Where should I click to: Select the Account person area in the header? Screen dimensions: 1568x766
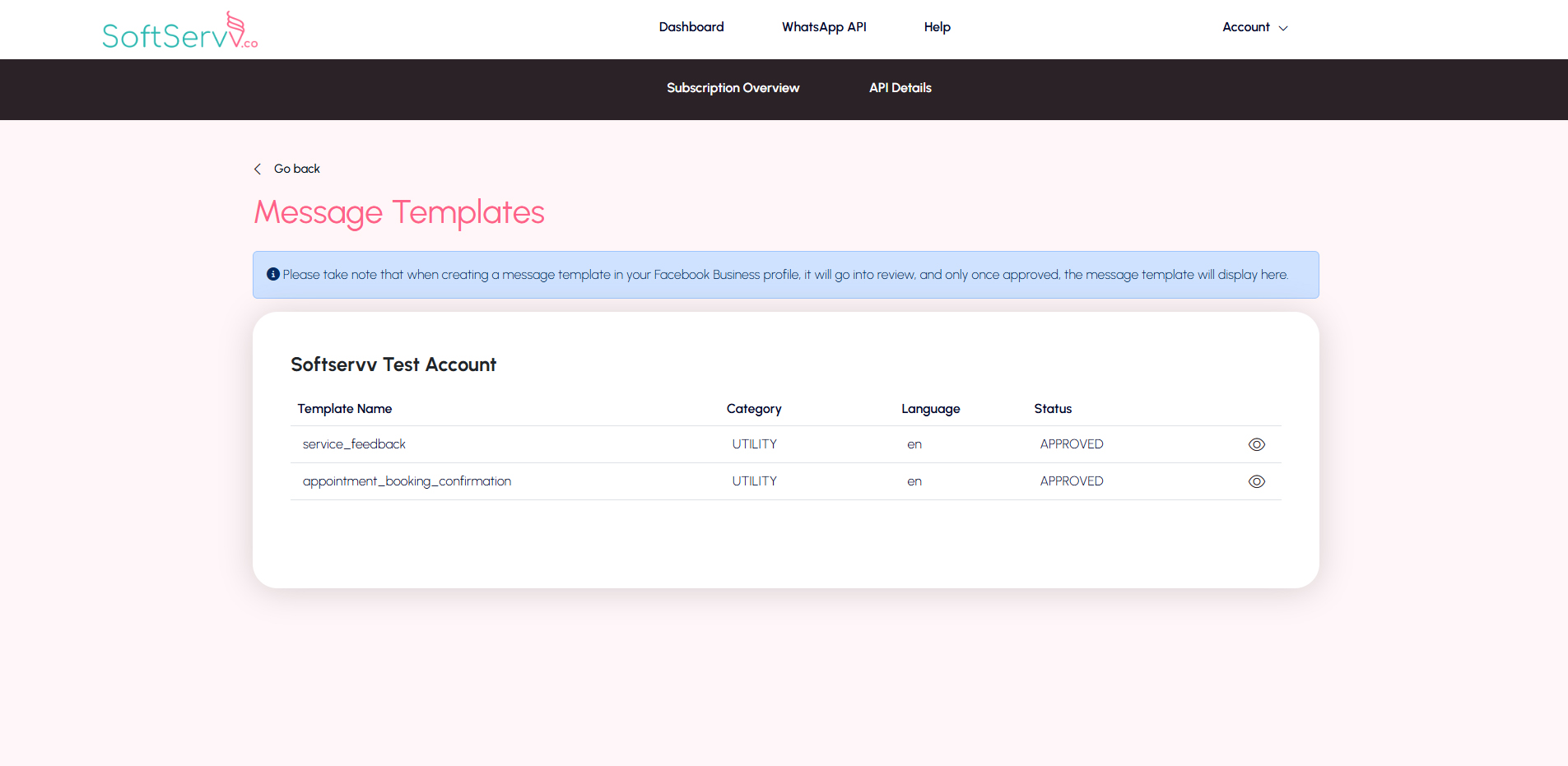click(1245, 27)
